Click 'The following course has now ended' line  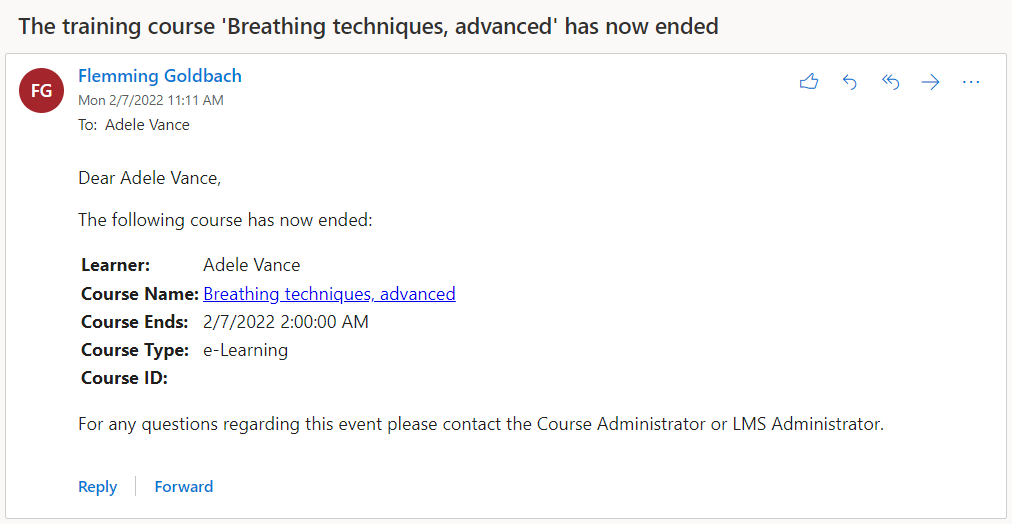click(x=225, y=220)
